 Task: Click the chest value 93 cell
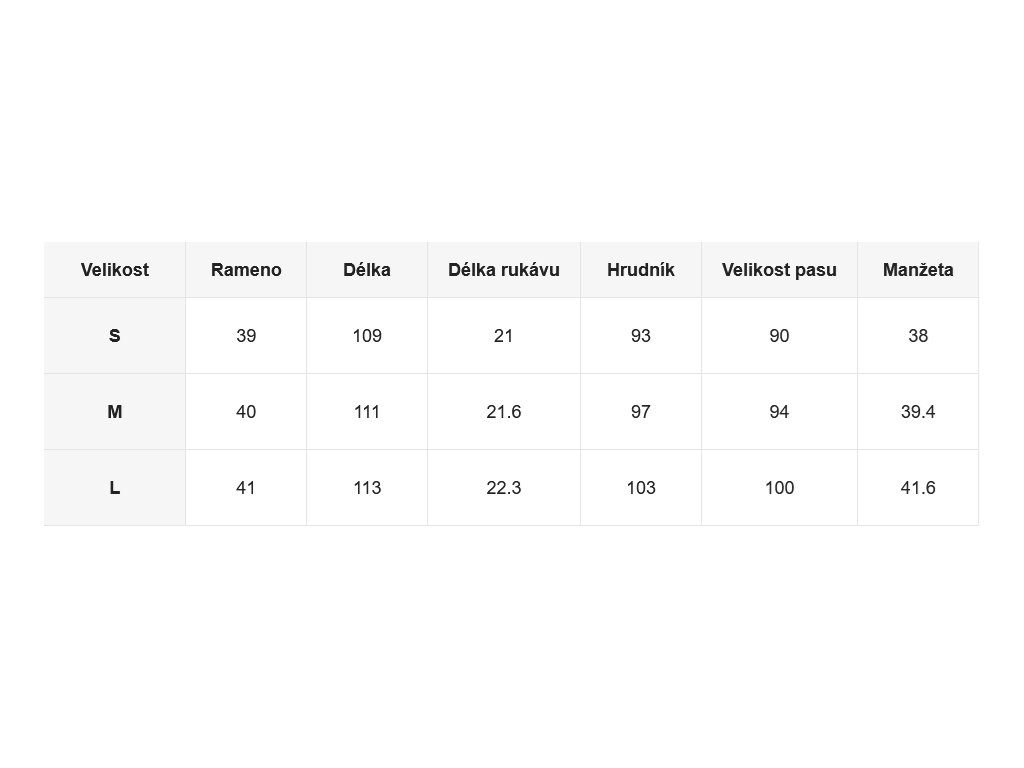click(641, 336)
